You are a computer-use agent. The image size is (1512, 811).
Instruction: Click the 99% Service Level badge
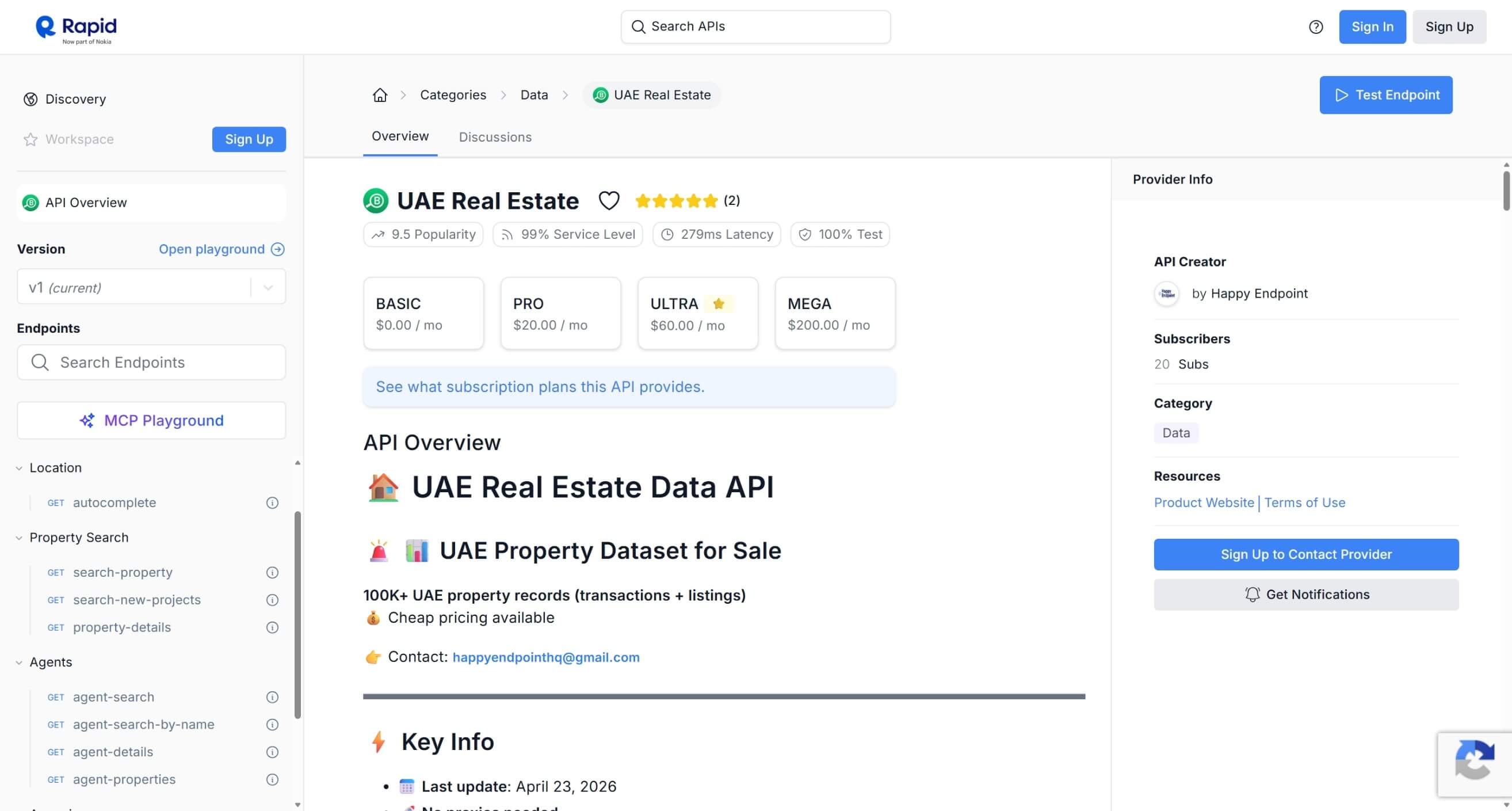[x=568, y=235]
